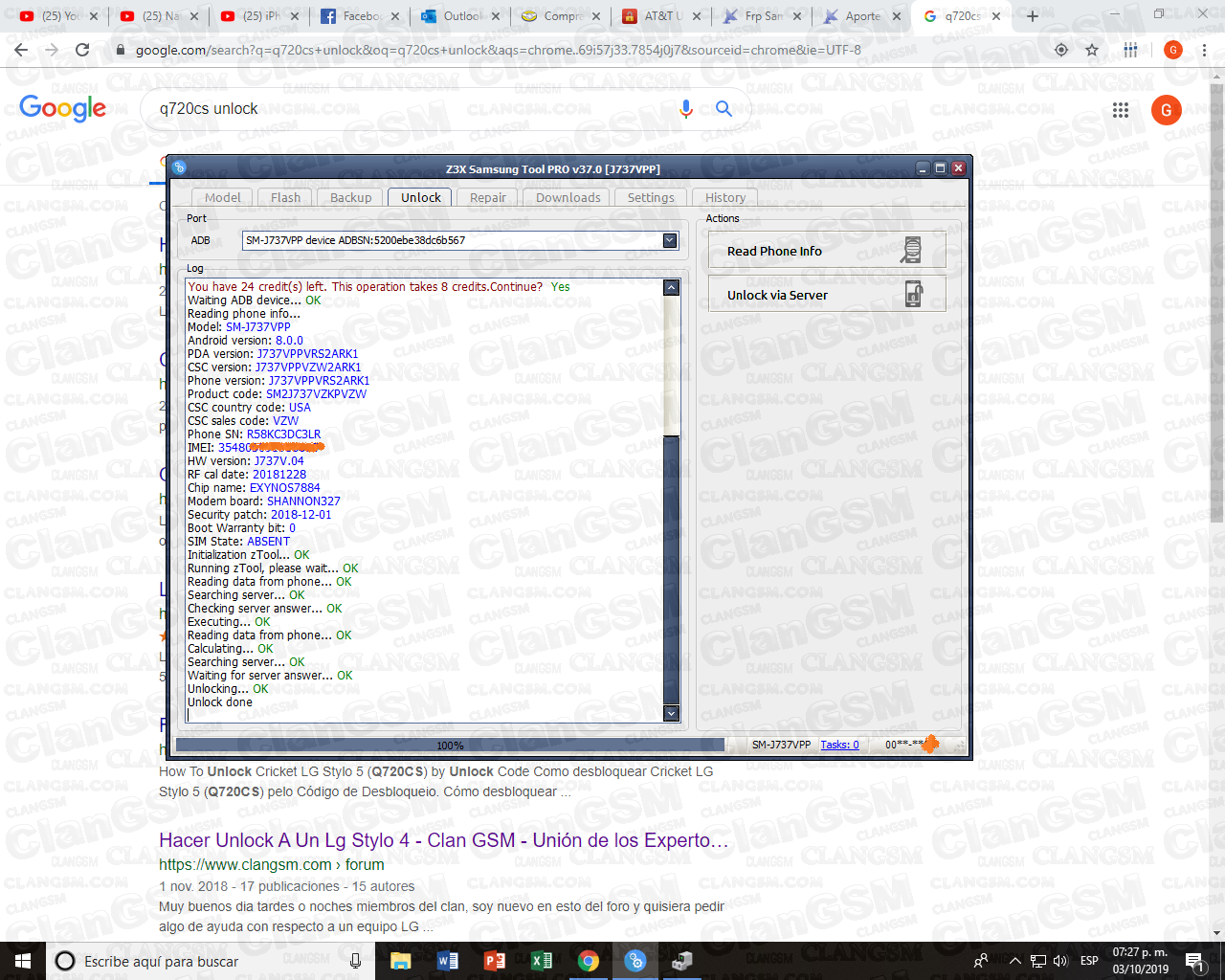The image size is (1225, 980).
Task: Open File Explorer from the taskbar
Action: 400,961
